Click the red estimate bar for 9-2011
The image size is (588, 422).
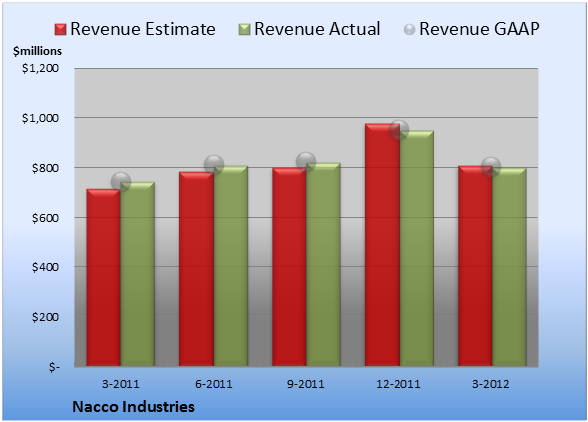click(289, 267)
